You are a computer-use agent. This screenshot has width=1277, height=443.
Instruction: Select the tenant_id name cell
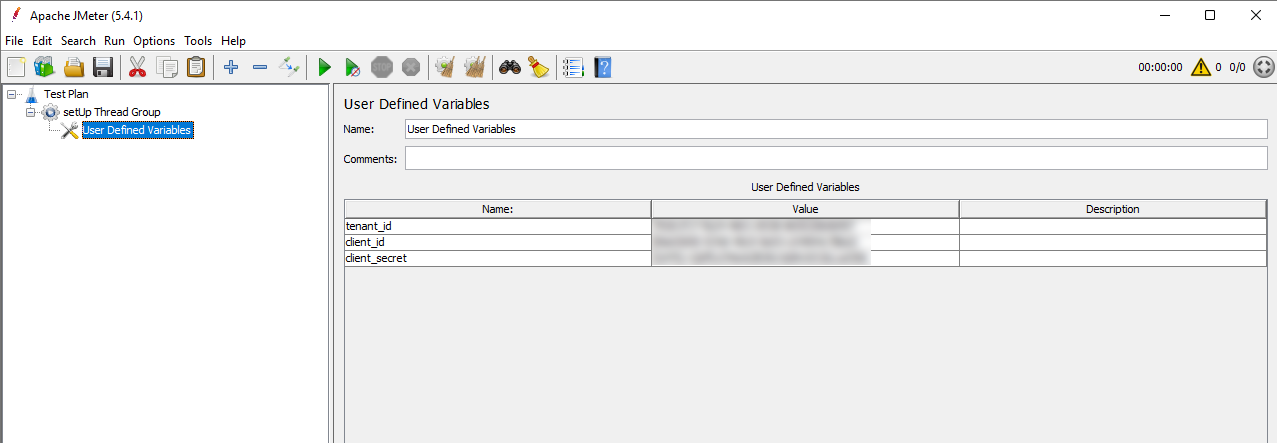coord(497,226)
